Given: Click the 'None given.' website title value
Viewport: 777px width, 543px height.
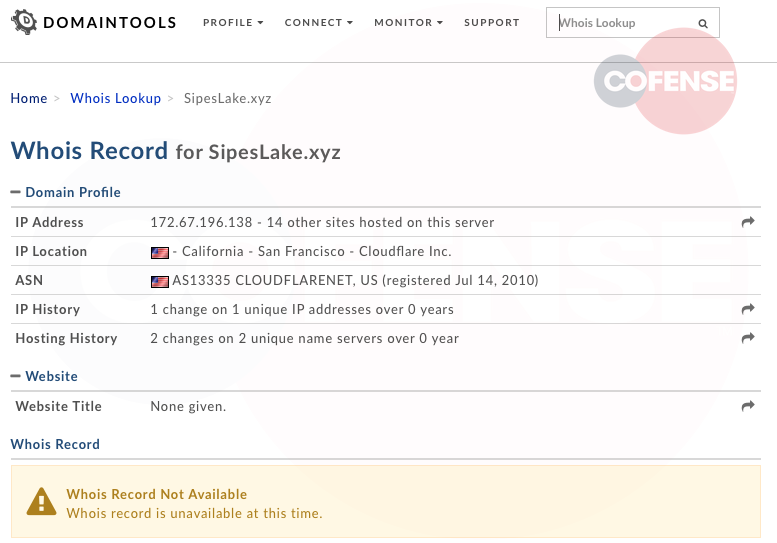Looking at the screenshot, I should (188, 406).
